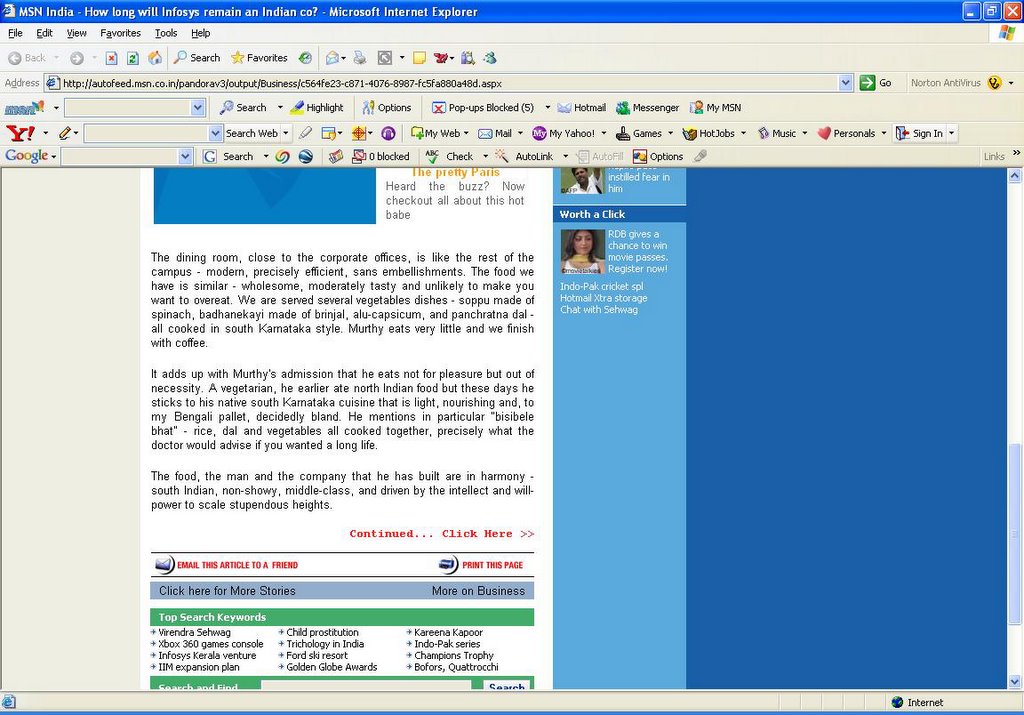Click the Forward arrow icon
This screenshot has height=715, width=1024.
tap(76, 58)
